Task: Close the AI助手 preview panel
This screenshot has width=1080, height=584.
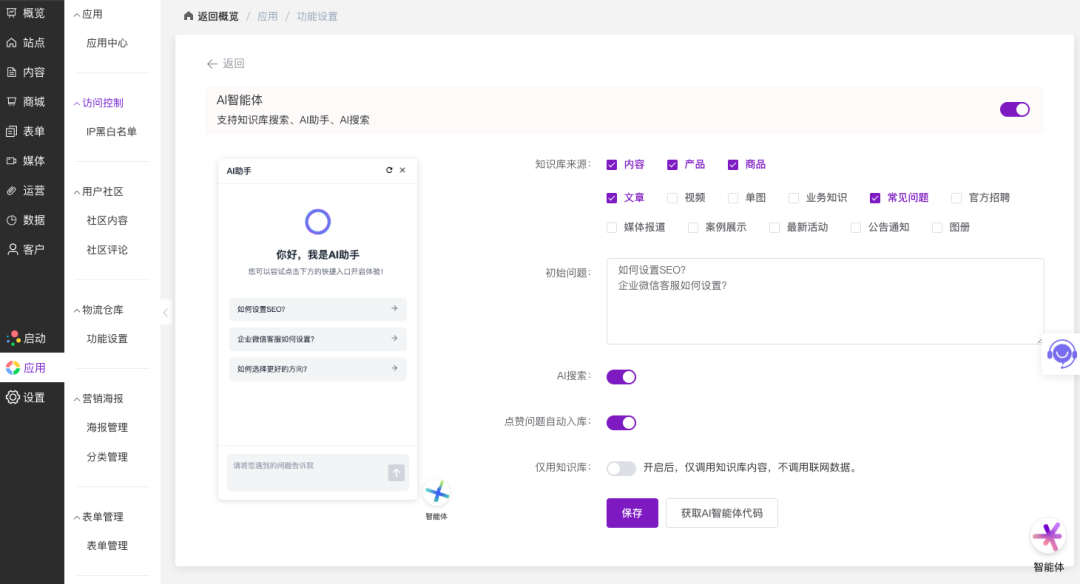Action: pos(403,171)
